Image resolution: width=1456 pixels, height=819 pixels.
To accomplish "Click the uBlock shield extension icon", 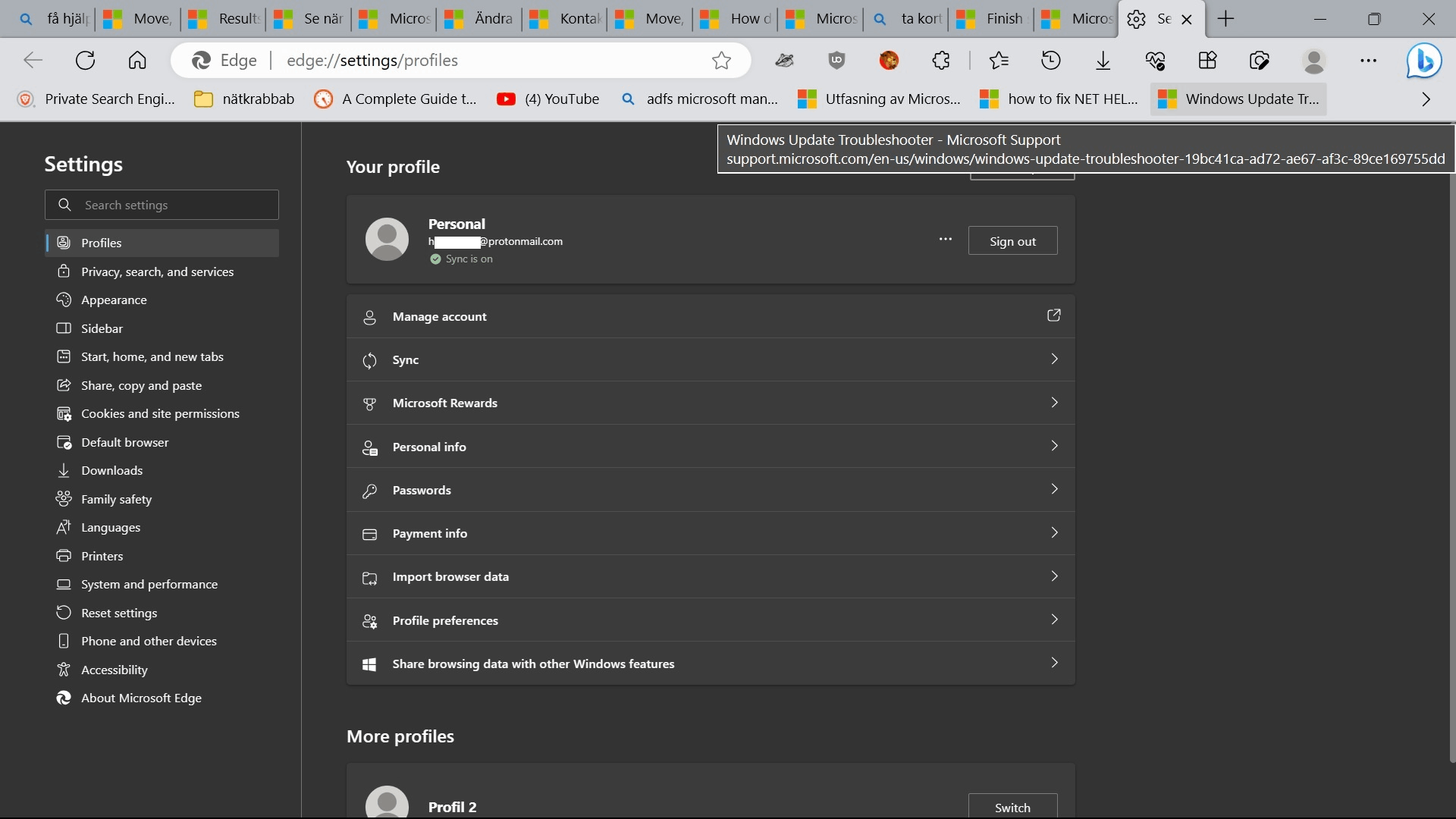I will tap(836, 61).
